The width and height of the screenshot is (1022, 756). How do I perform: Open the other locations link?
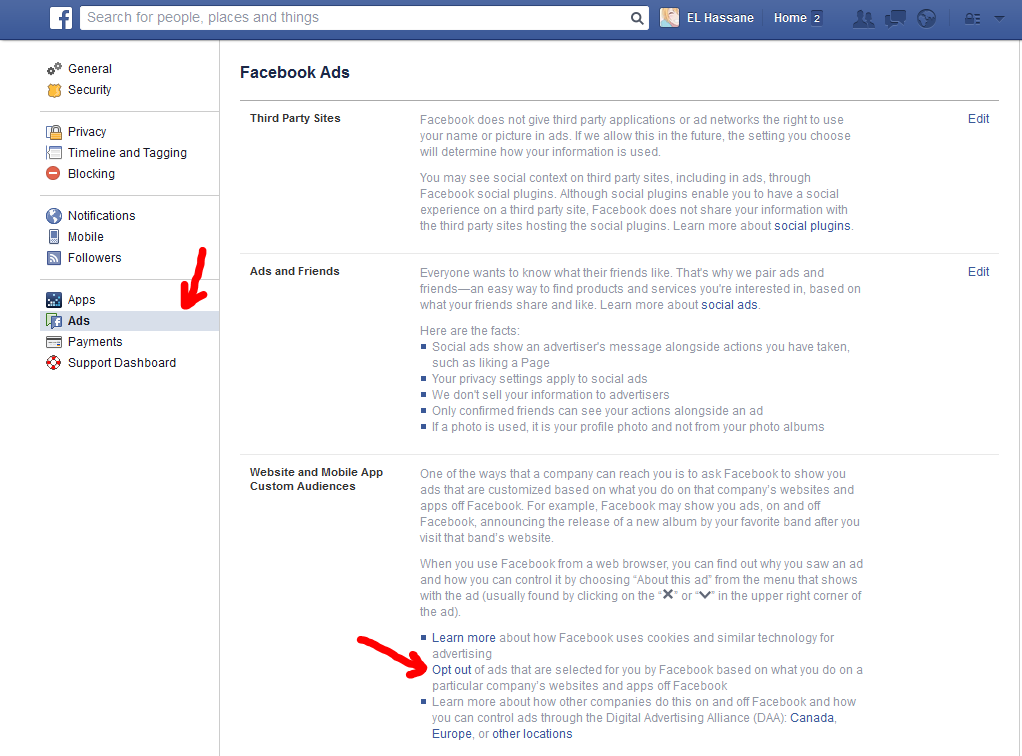[x=532, y=734]
